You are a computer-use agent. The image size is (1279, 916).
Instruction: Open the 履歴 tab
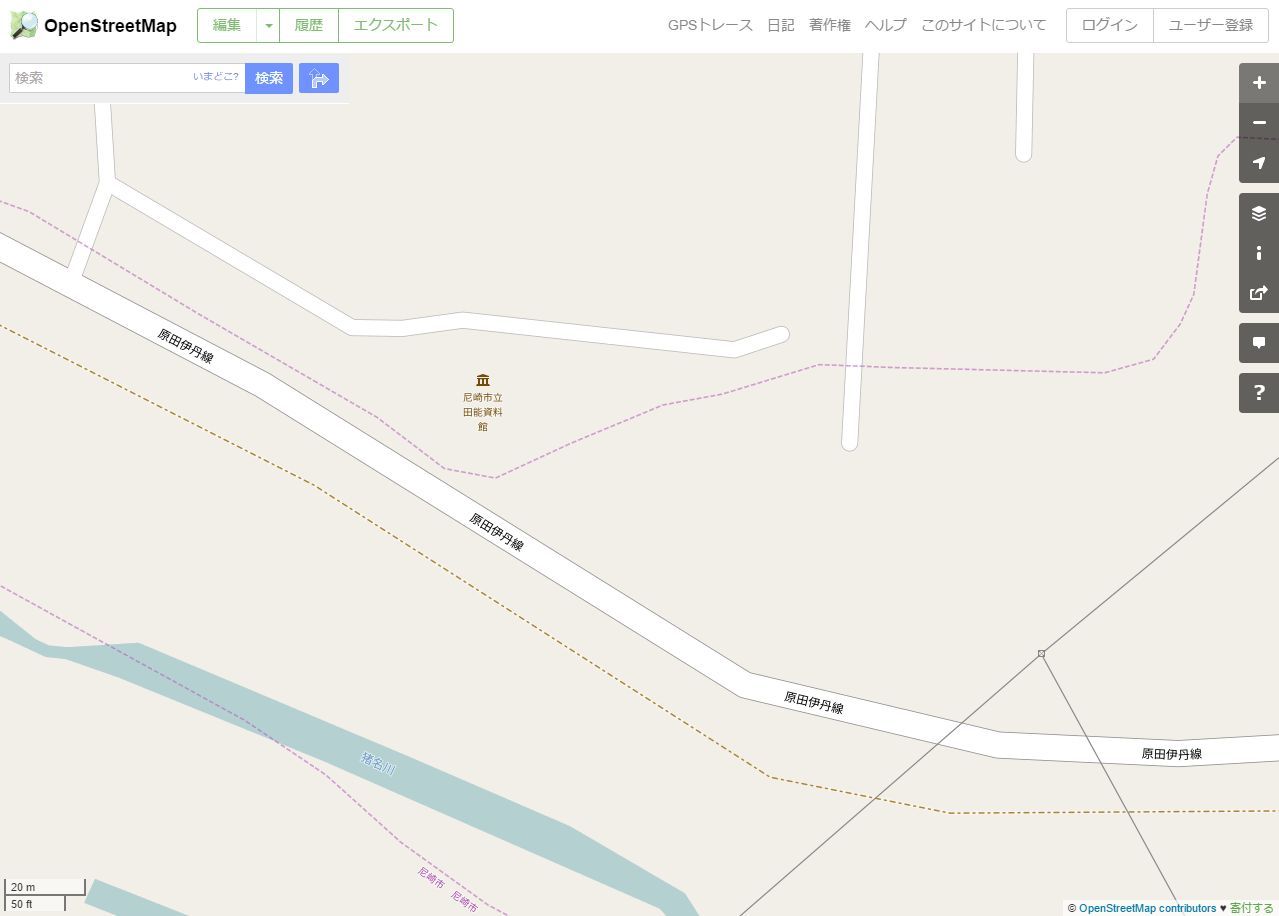click(x=309, y=26)
